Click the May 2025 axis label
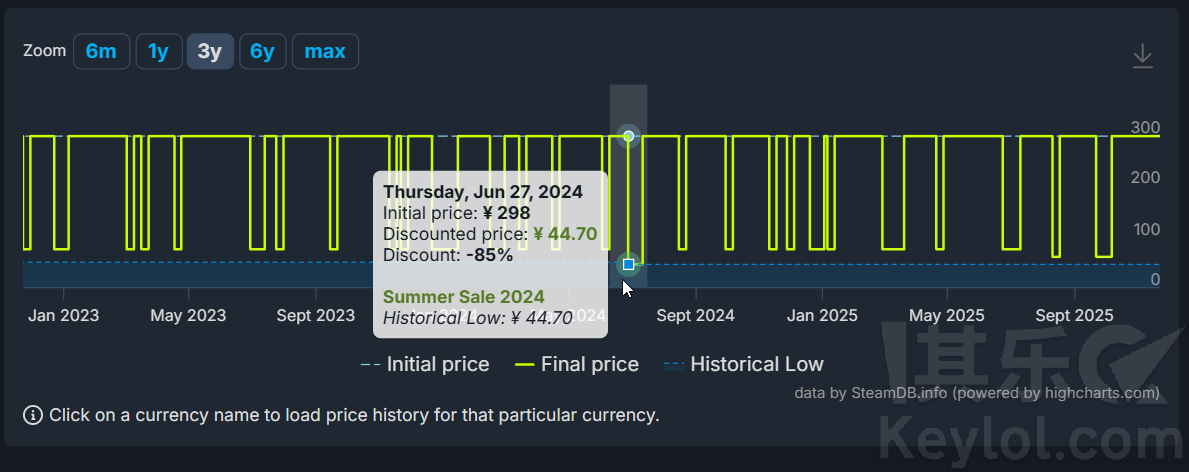Image resolution: width=1189 pixels, height=472 pixels. 946,316
